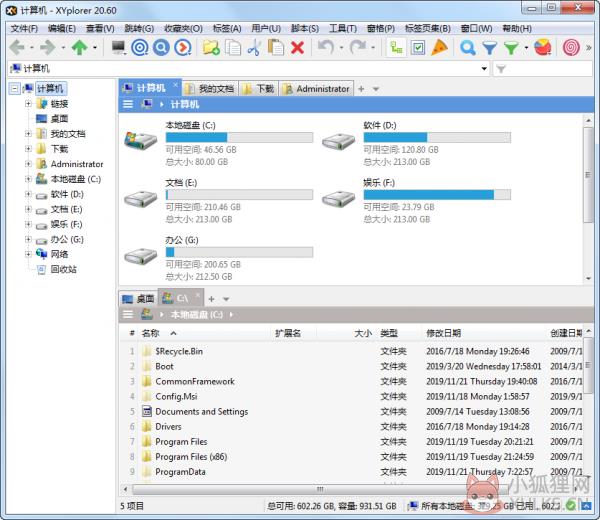Switch to the Administrator tab
This screenshot has height=520, width=600.
pyautogui.click(x=316, y=89)
